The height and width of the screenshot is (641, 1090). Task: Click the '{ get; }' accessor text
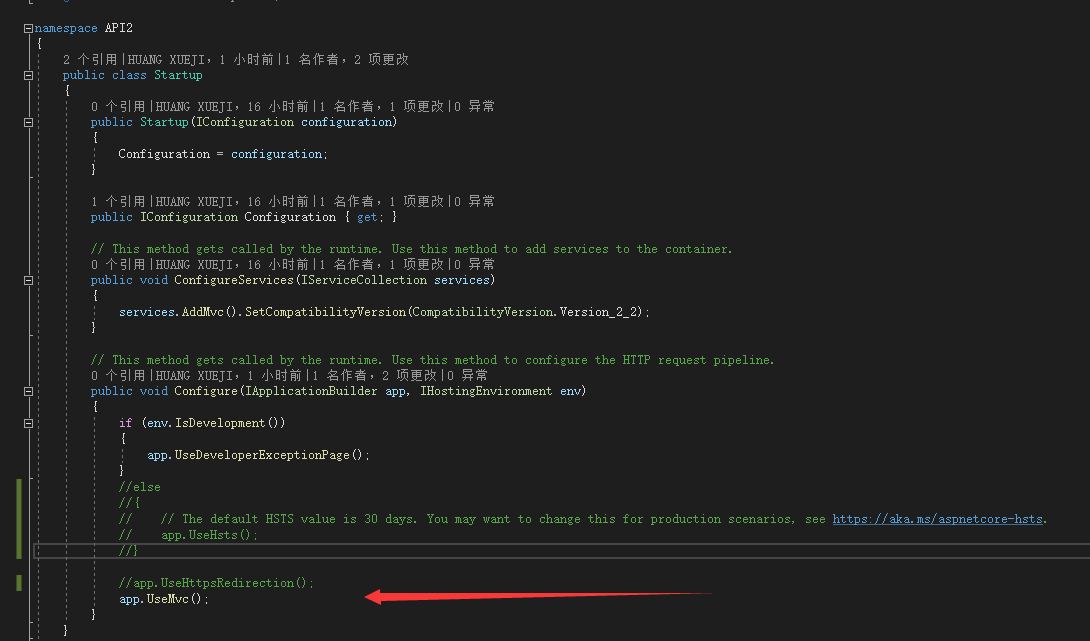(x=371, y=217)
